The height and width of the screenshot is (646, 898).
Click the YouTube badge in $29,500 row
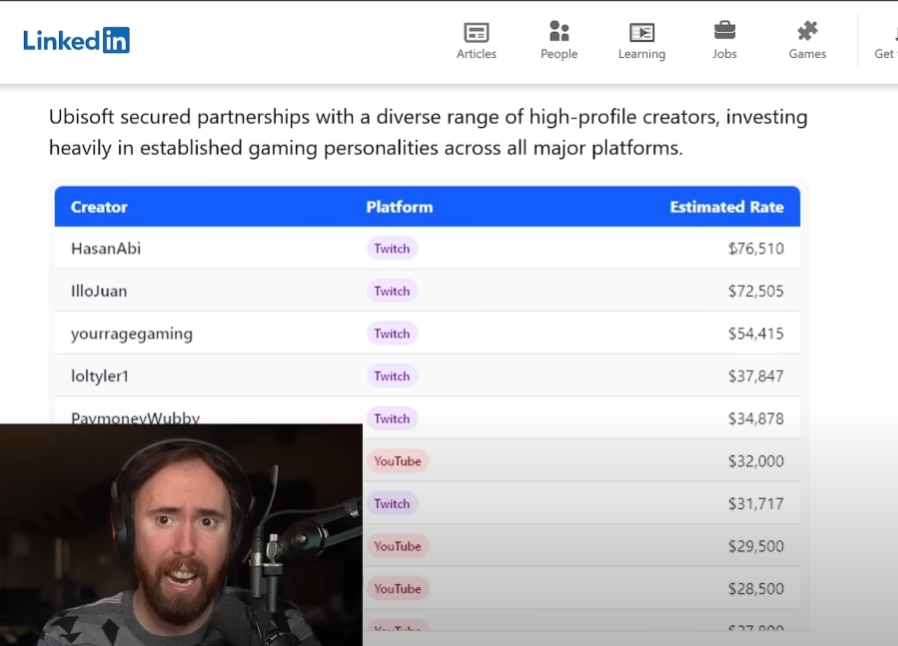397,546
